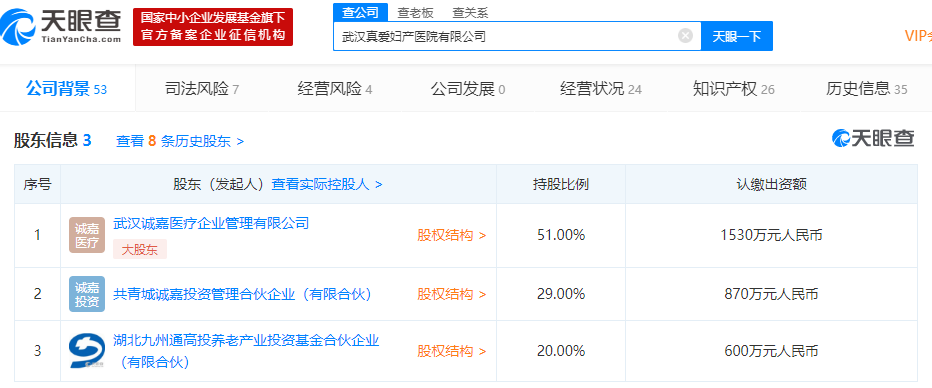Click the 天眼一下 search button
The height and width of the screenshot is (388, 932).
point(737,36)
